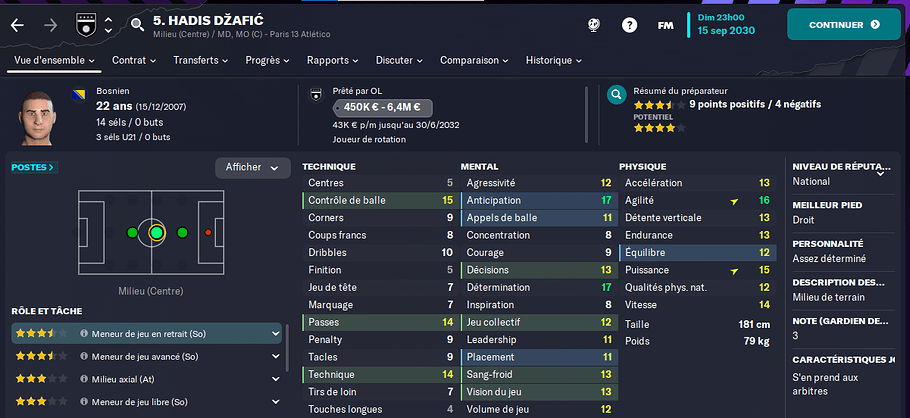The image size is (910, 418).
Task: Go back with the left arrow
Action: pyautogui.click(x=17, y=26)
